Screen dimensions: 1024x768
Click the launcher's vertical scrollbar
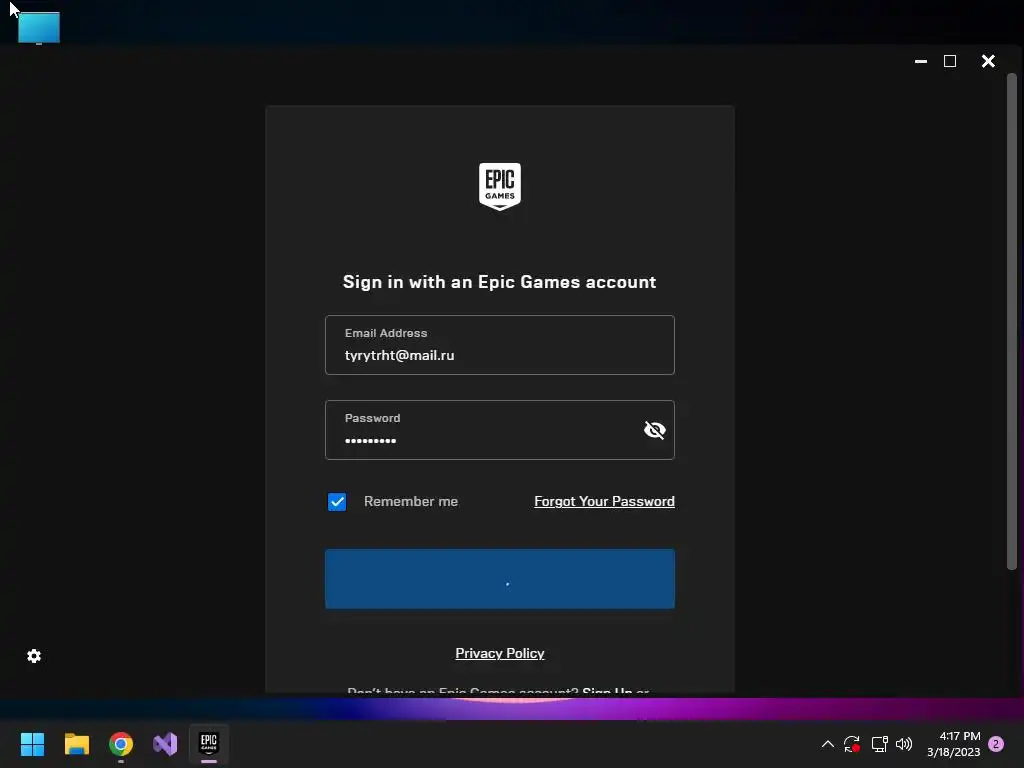pyautogui.click(x=1012, y=321)
